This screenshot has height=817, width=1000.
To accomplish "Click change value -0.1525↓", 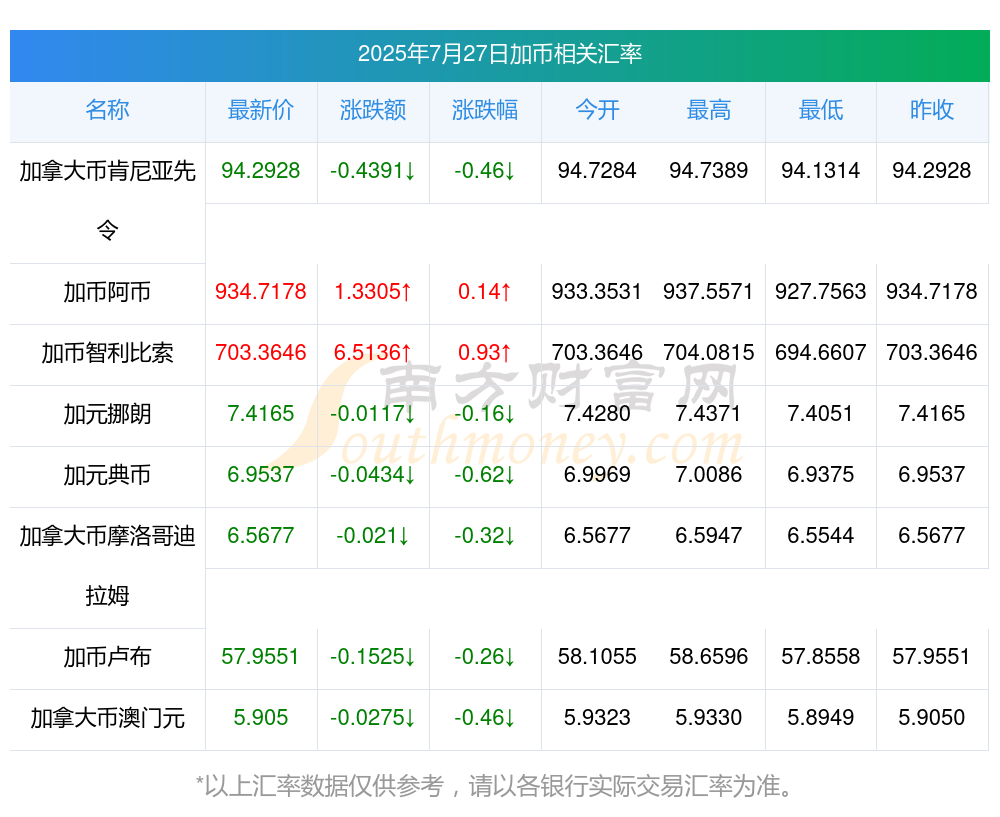I will [373, 657].
